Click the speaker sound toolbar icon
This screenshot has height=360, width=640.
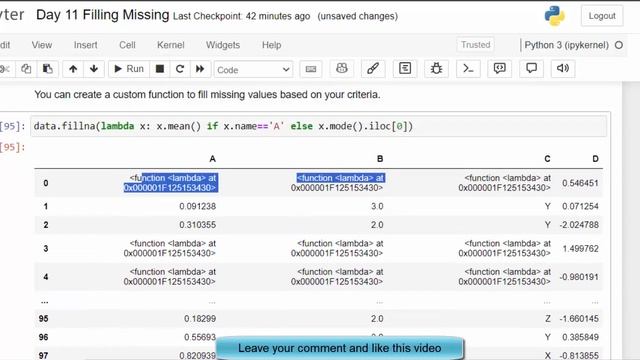coord(563,69)
